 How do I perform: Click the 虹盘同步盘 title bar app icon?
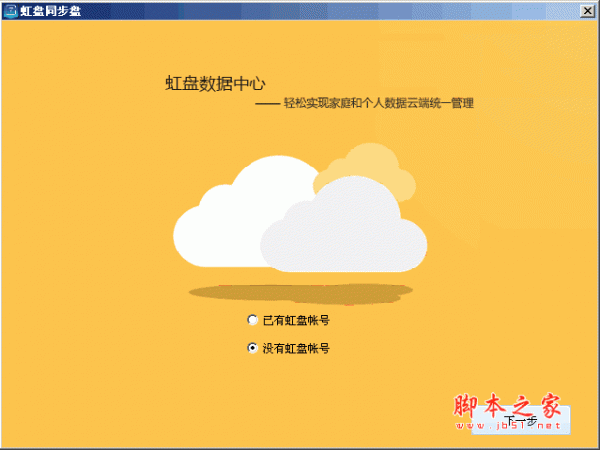click(10, 11)
